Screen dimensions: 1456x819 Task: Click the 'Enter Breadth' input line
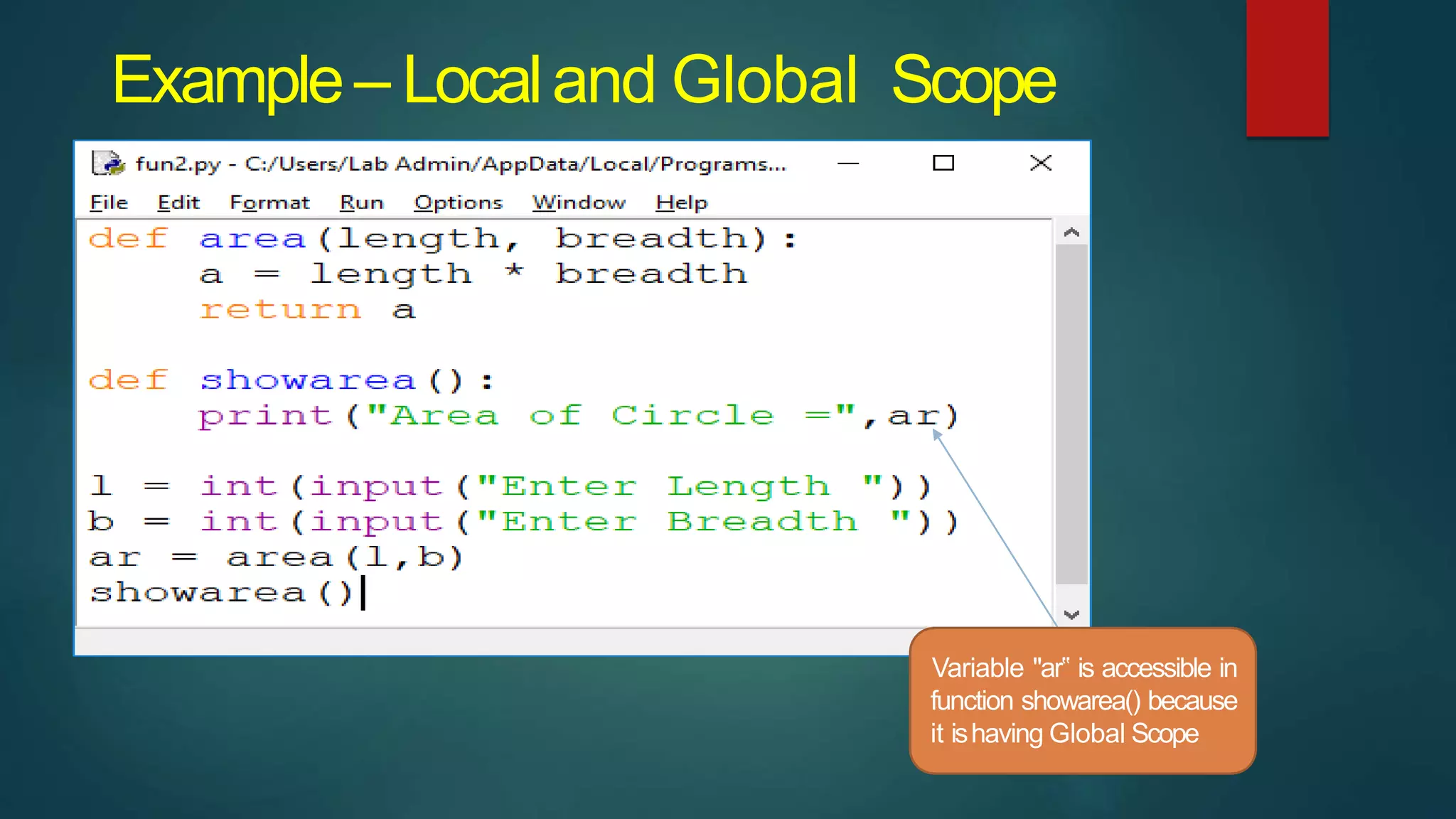pos(524,522)
